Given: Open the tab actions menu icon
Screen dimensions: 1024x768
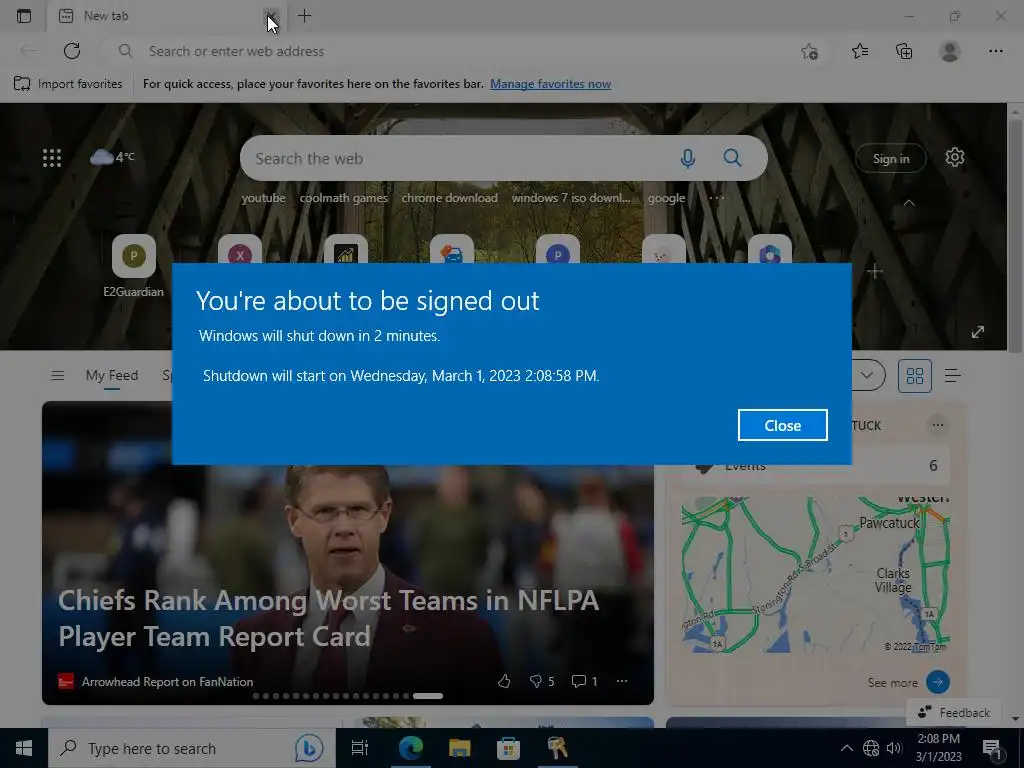Looking at the screenshot, I should point(24,16).
